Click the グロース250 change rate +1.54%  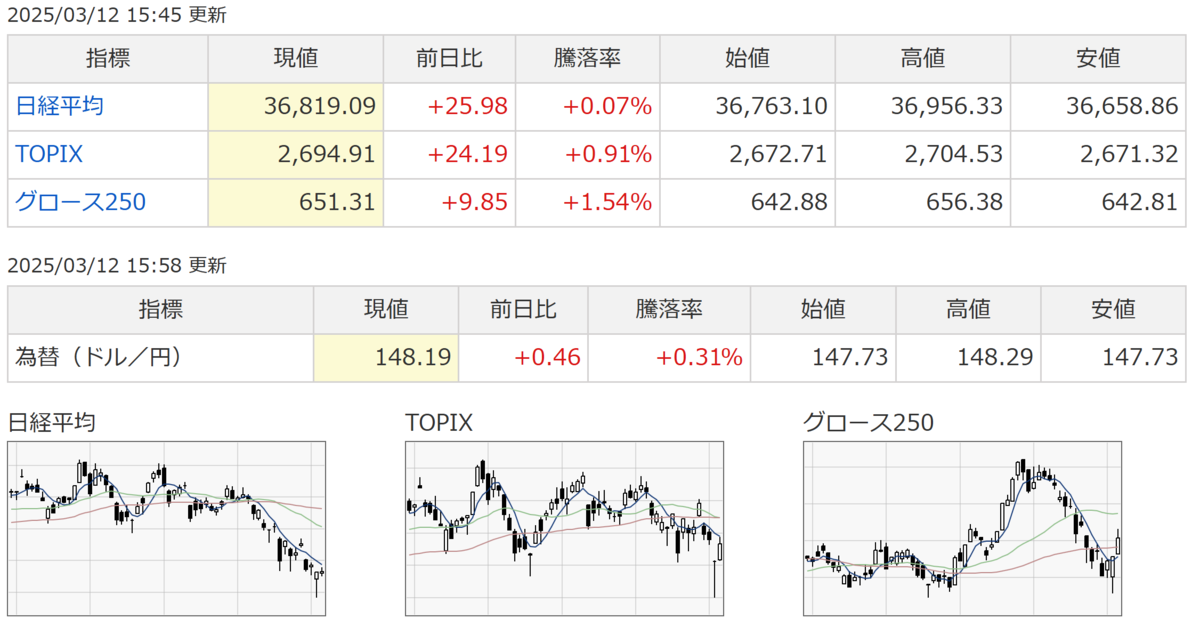point(608,202)
